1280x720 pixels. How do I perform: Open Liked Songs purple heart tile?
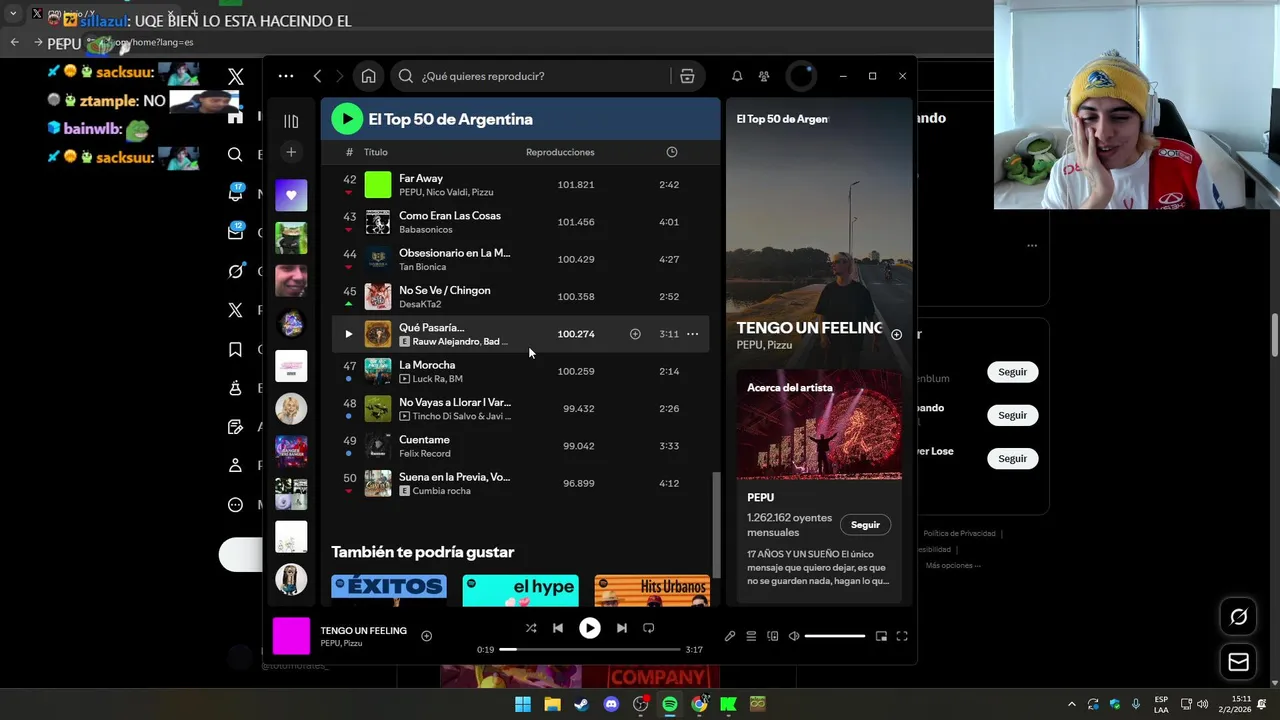(x=291, y=195)
